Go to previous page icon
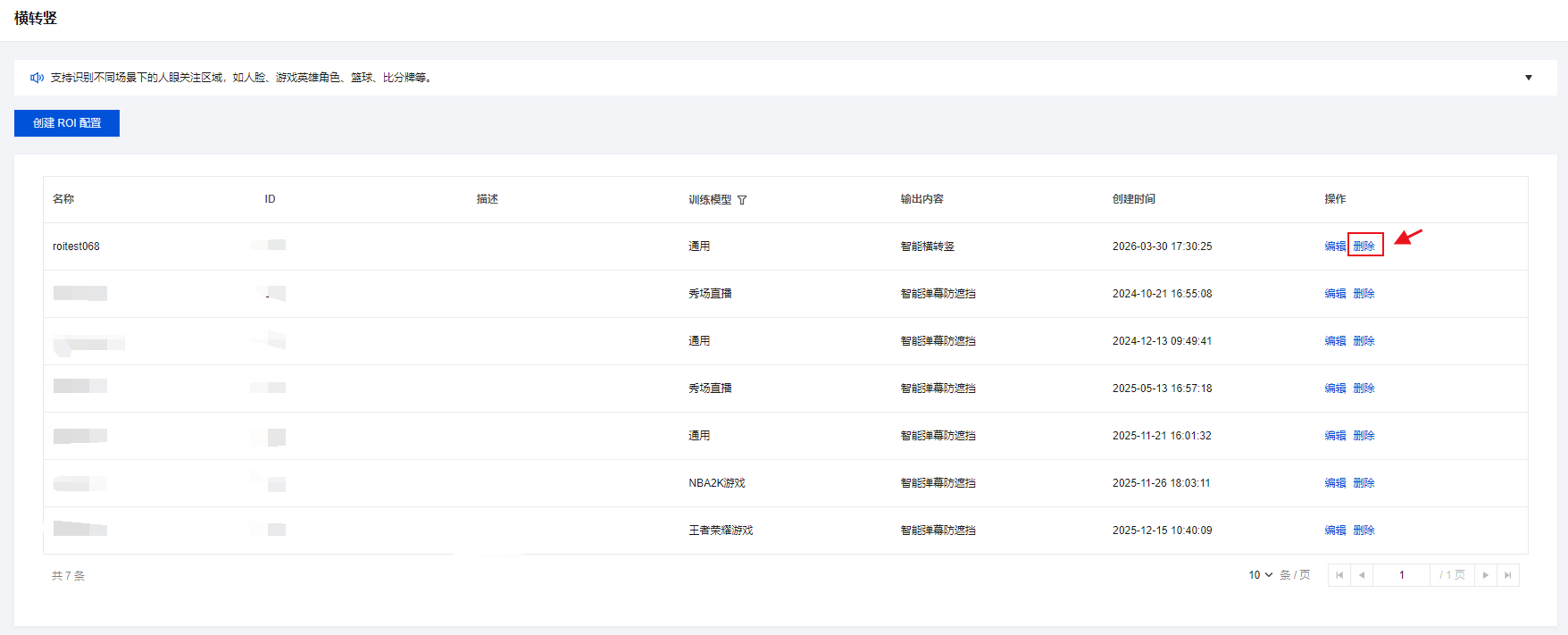 [1361, 575]
